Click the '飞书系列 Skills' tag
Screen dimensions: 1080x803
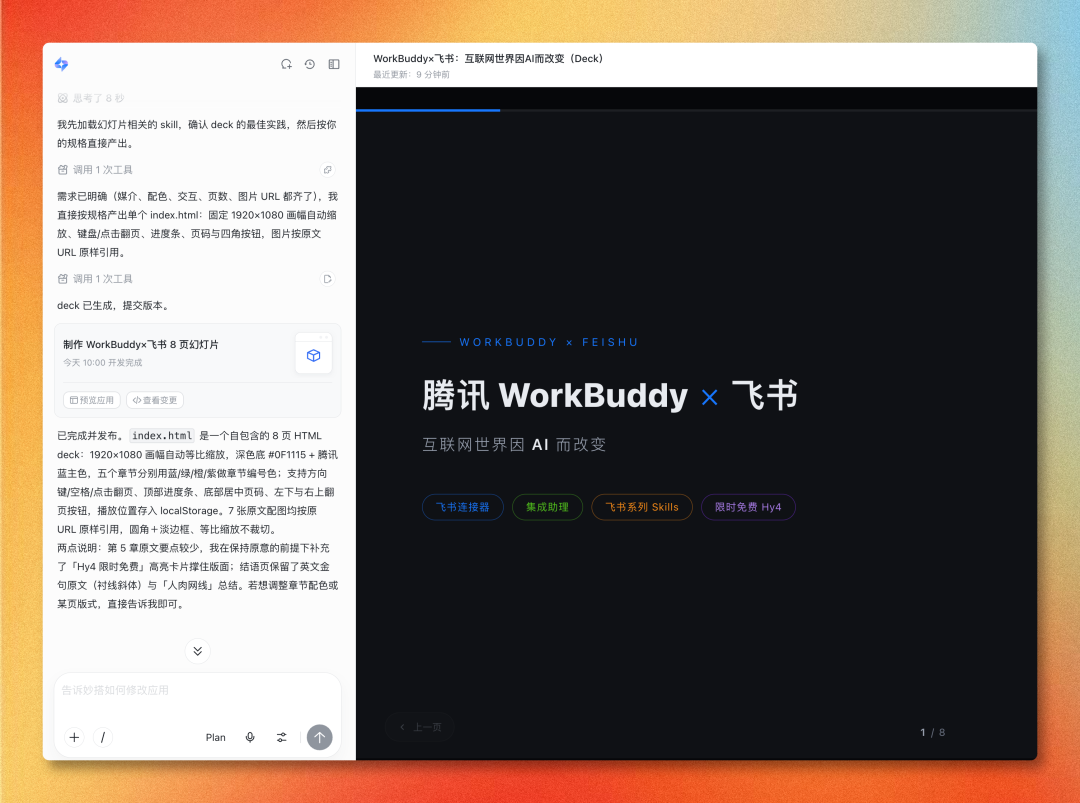[x=642, y=507]
